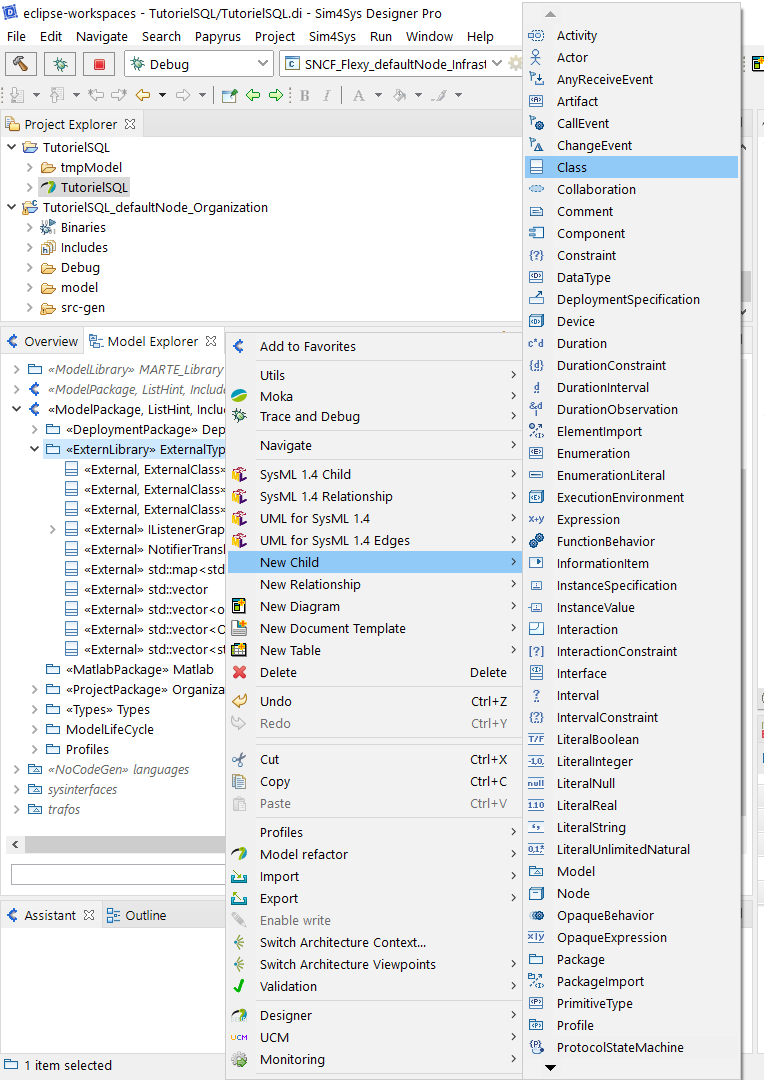This screenshot has width=764, height=1080.
Task: Click the green forward arrow toolbar icon
Action: (x=276, y=95)
